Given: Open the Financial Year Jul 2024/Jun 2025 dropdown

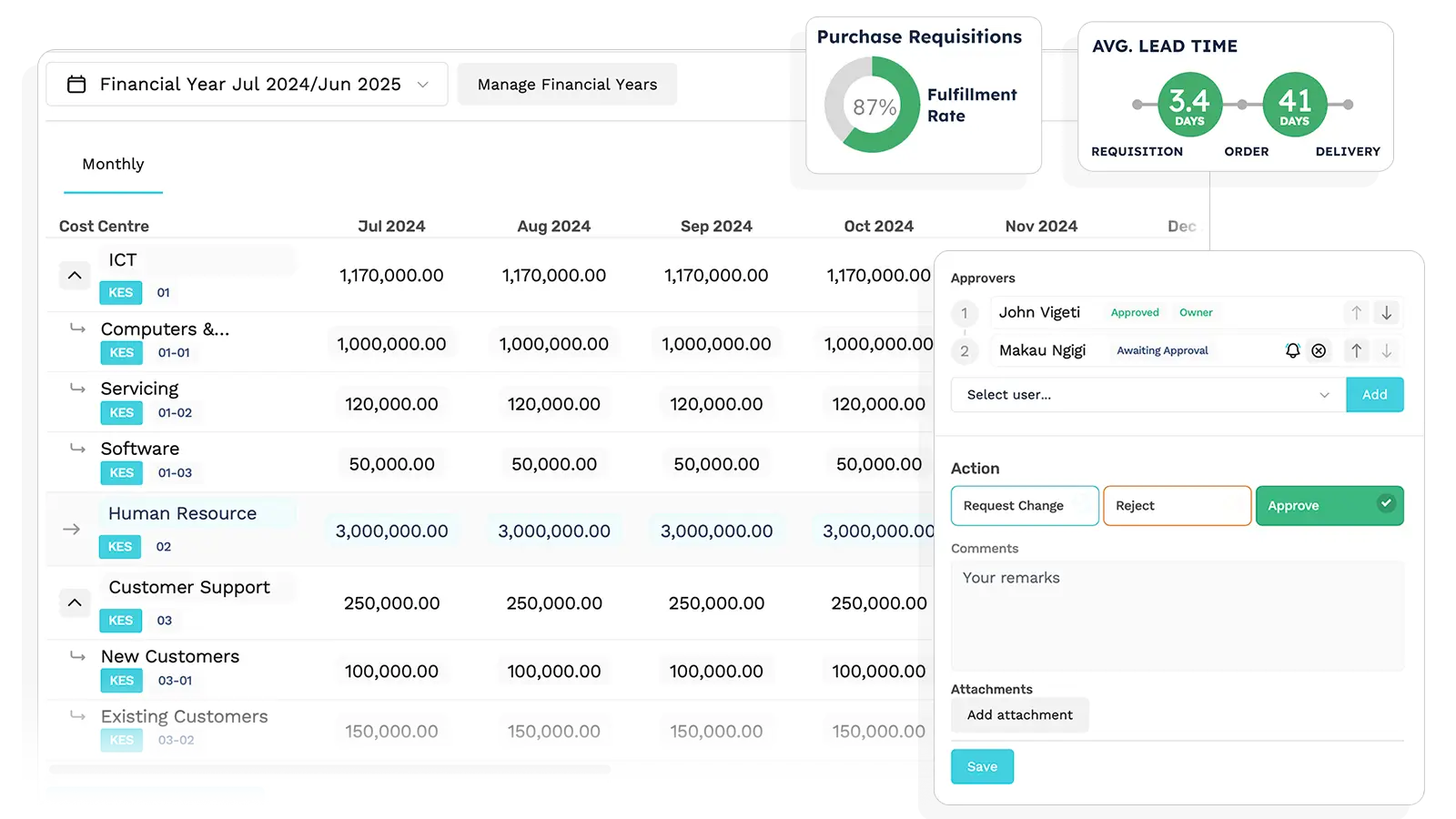Looking at the screenshot, I should (x=247, y=85).
